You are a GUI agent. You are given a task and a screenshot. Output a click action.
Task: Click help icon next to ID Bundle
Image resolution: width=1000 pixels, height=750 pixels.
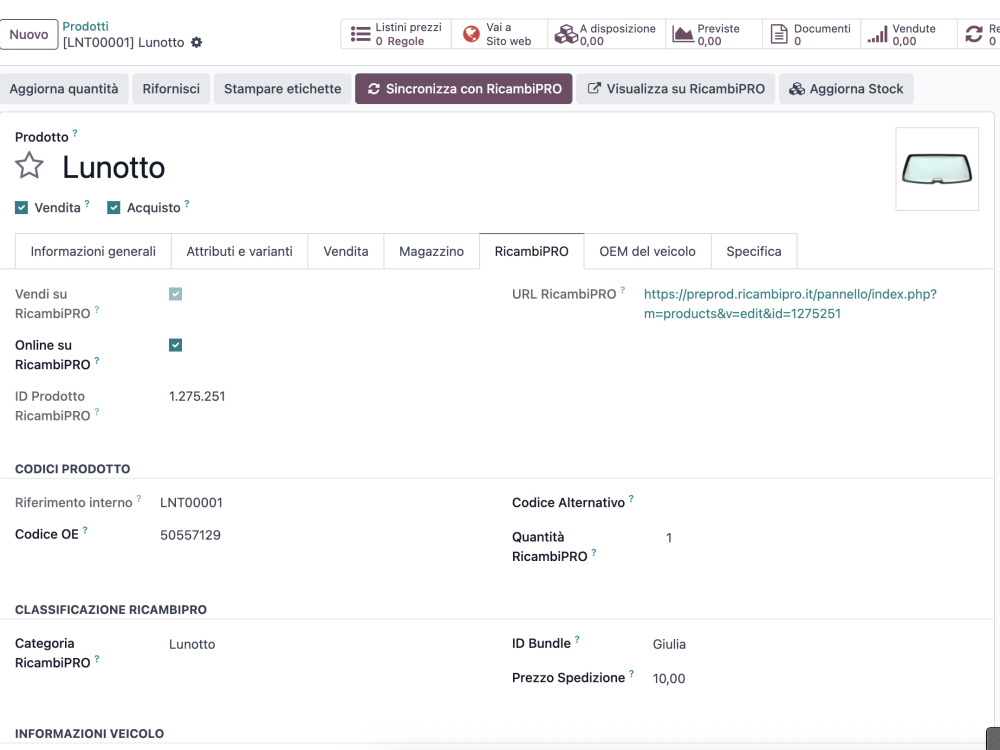click(x=577, y=640)
